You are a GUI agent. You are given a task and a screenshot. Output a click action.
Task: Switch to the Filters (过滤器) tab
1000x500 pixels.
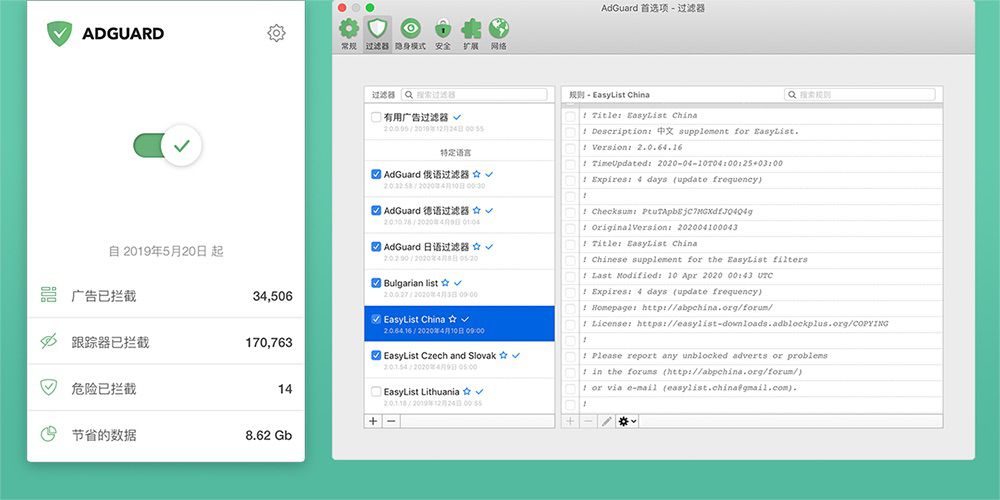378,34
